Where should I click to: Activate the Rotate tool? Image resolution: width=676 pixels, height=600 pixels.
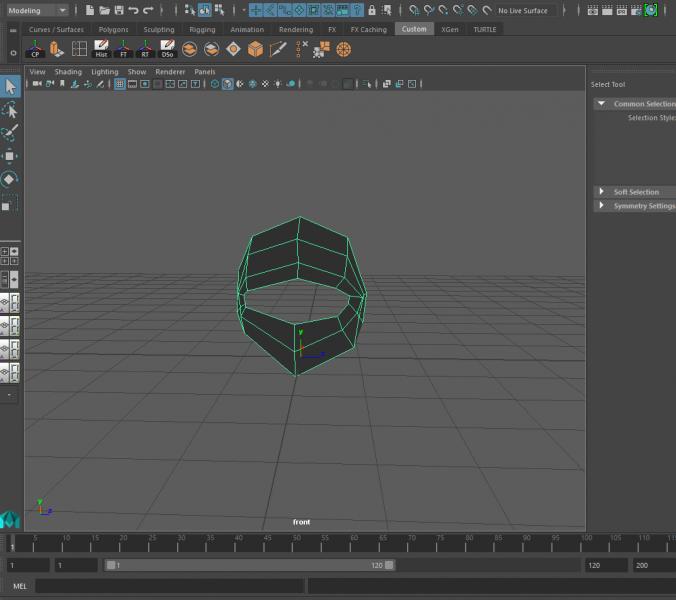click(x=10, y=180)
